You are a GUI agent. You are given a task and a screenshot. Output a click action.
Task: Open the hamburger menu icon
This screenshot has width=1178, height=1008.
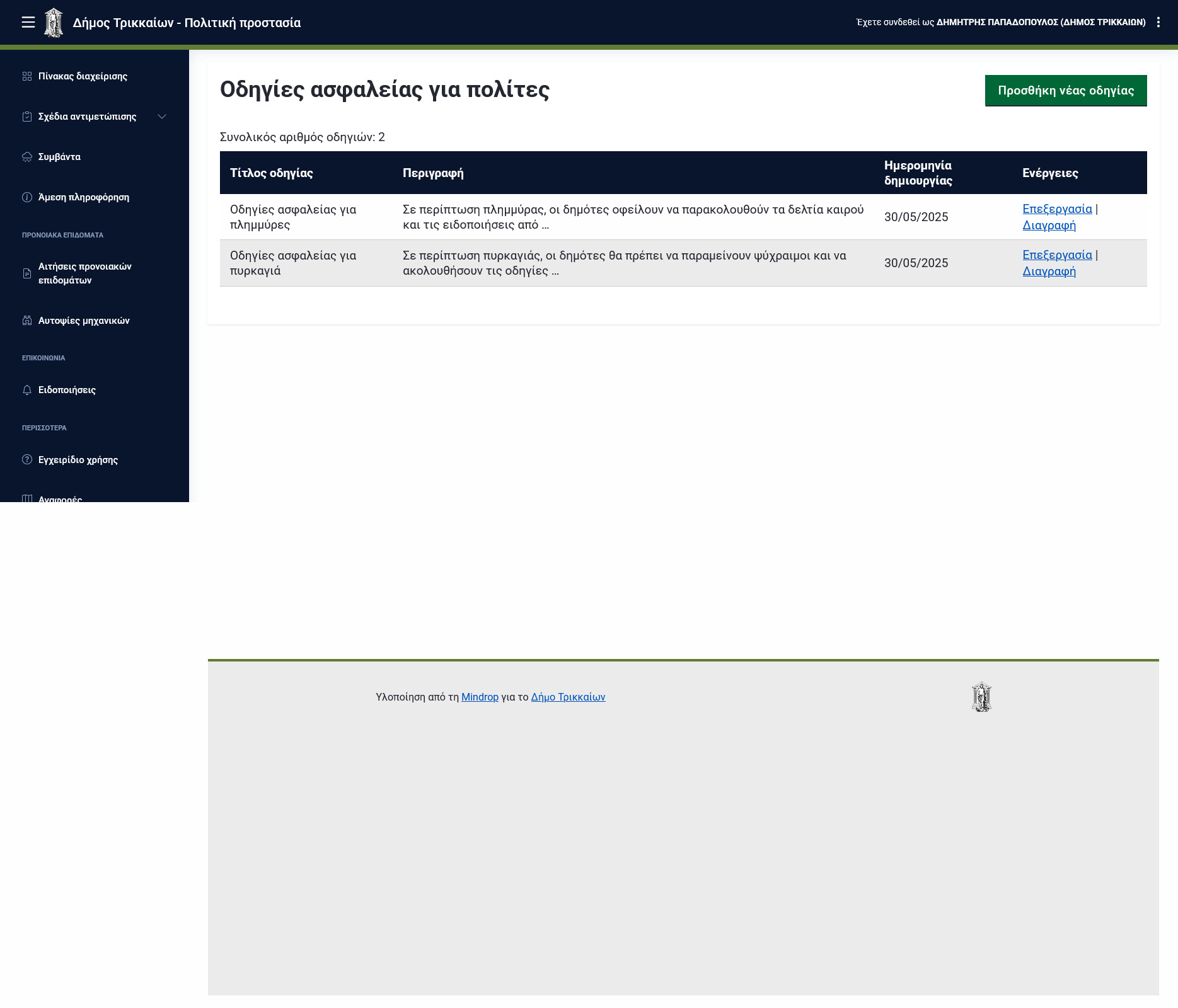tap(28, 23)
